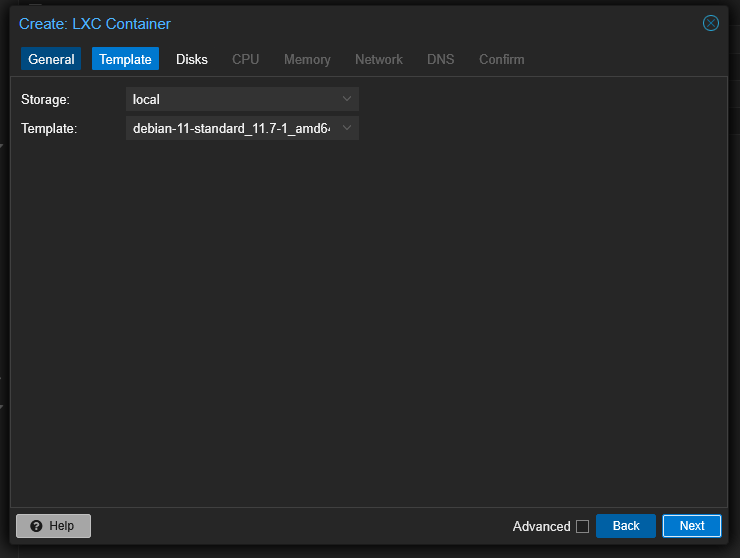Image resolution: width=740 pixels, height=558 pixels.
Task: Open the DNS tab
Action: pos(440,59)
